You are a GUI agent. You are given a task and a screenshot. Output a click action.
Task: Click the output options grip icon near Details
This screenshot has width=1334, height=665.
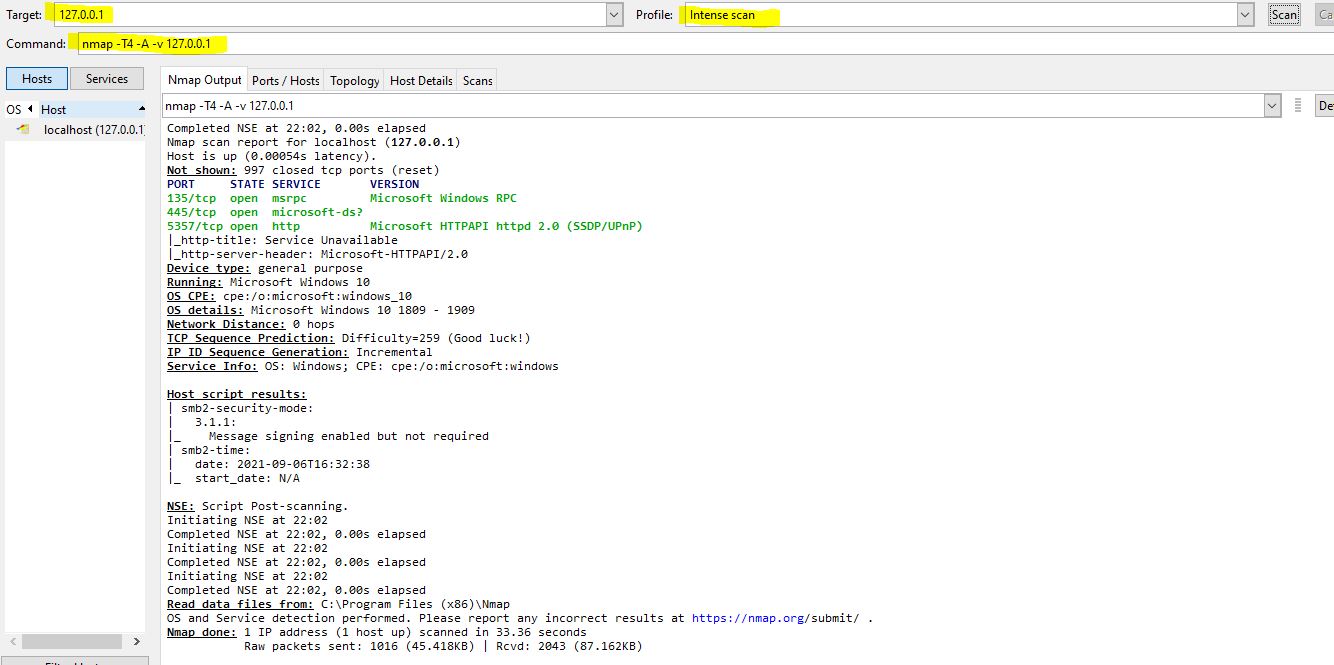click(1297, 105)
